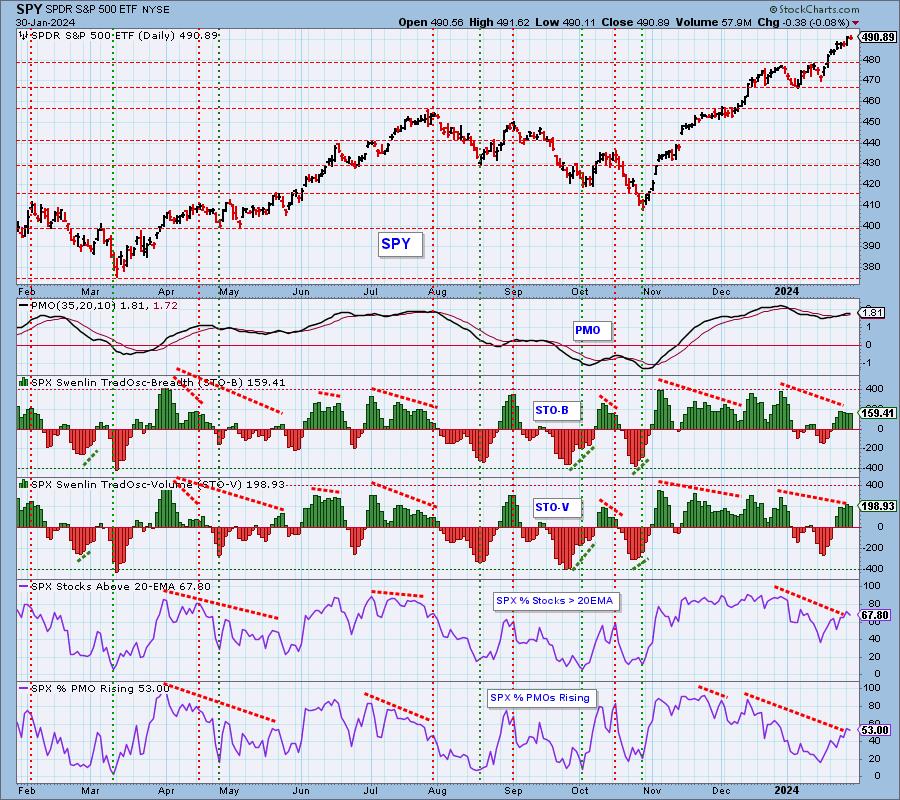
Task: Click the 1.81 PMO value tag on right axis
Action: coord(872,313)
